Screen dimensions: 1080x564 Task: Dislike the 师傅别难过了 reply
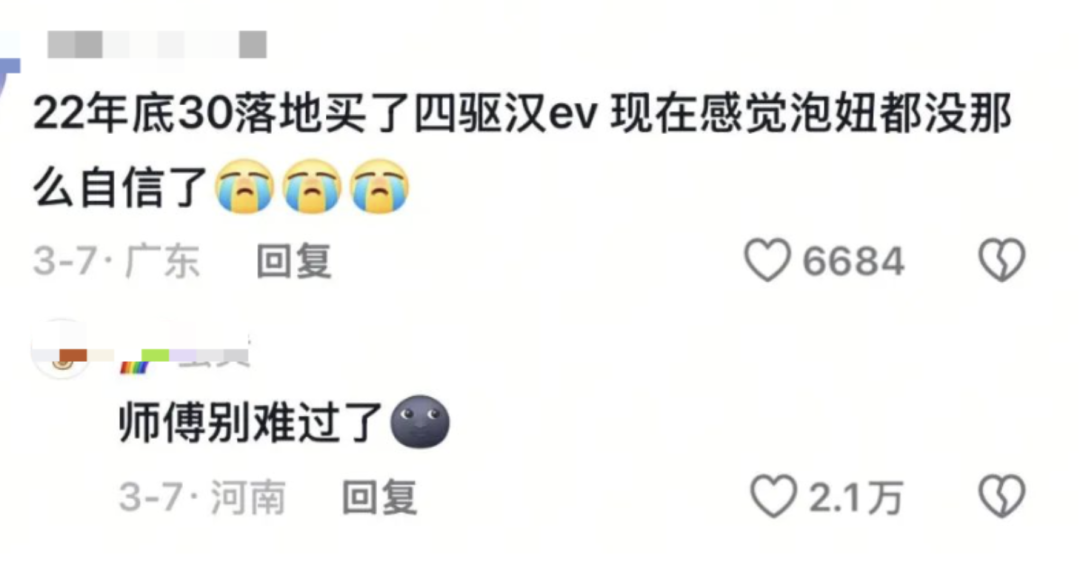click(1002, 497)
